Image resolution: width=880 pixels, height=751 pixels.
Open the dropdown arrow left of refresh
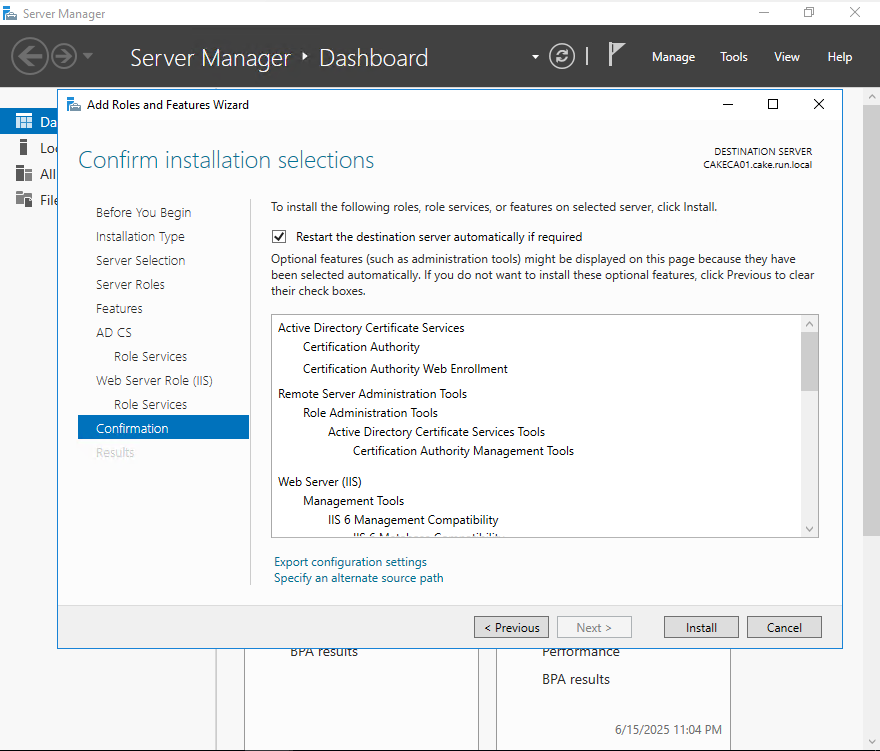[536, 56]
